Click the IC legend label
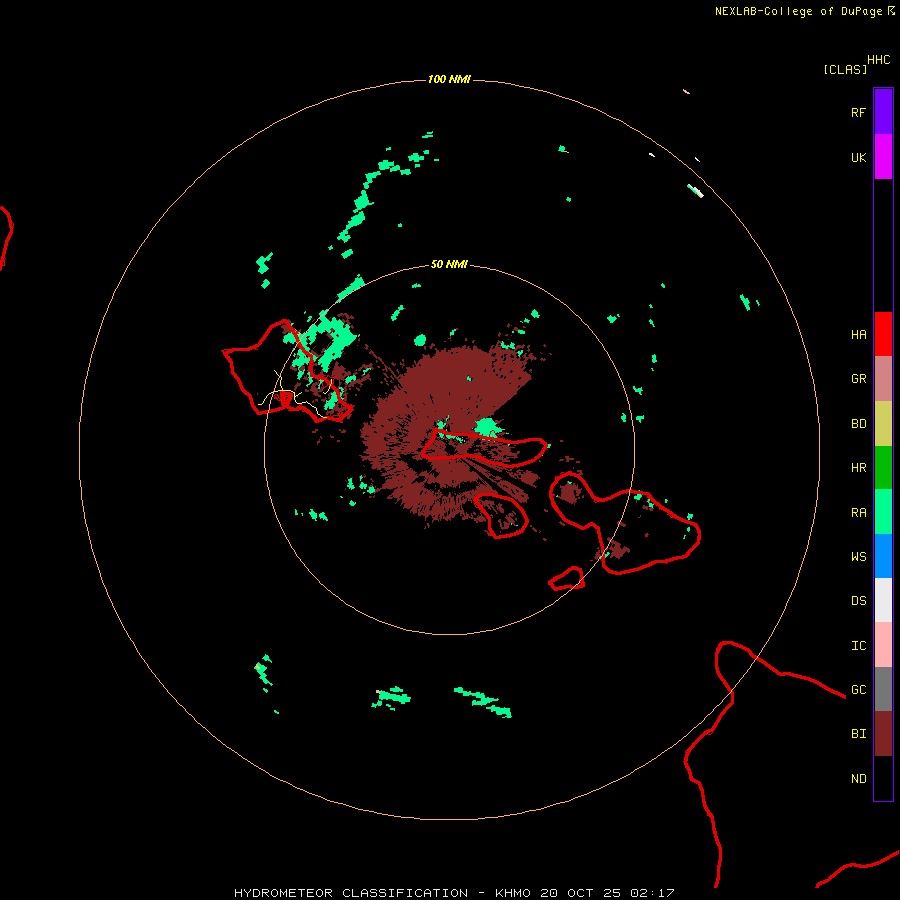The width and height of the screenshot is (900, 900). pyautogui.click(x=858, y=646)
